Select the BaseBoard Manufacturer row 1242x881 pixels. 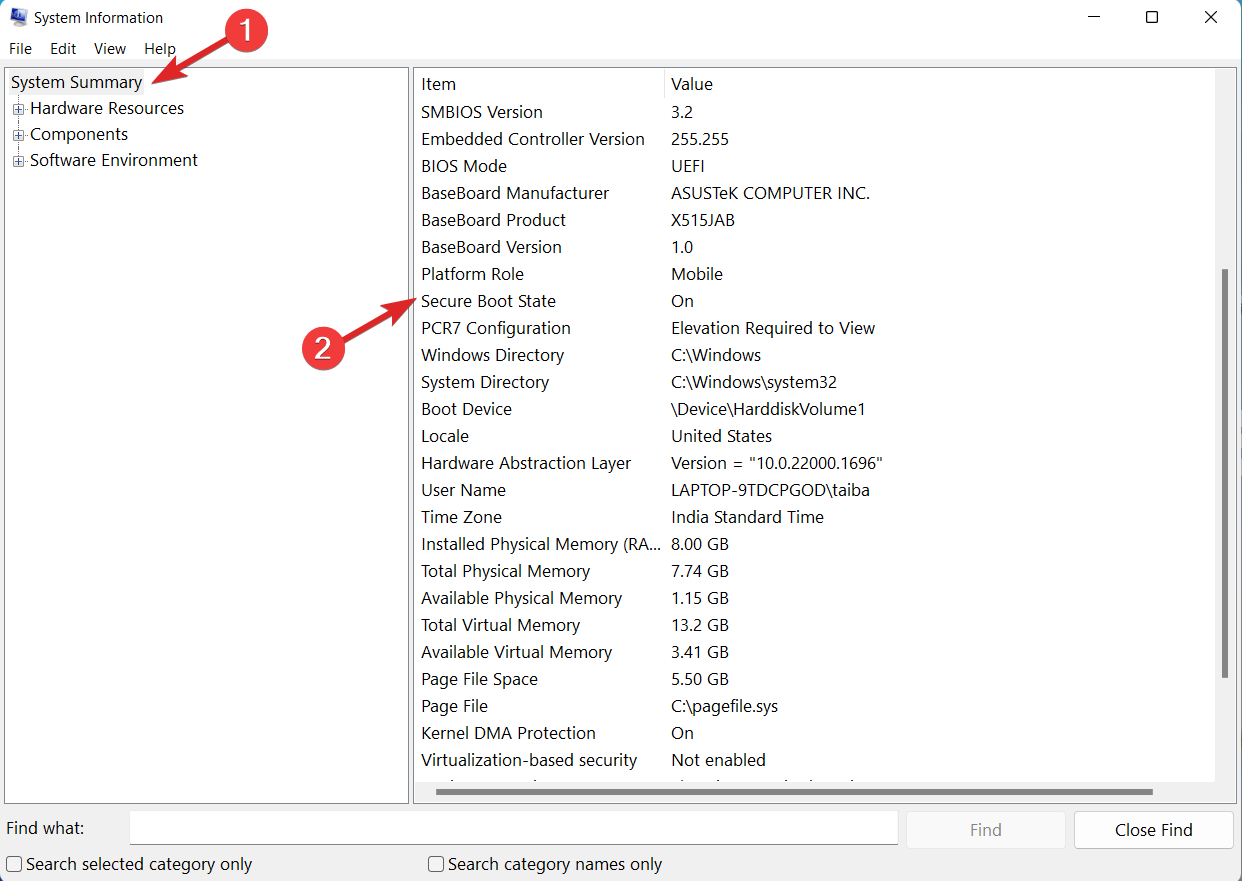pyautogui.click(x=815, y=193)
